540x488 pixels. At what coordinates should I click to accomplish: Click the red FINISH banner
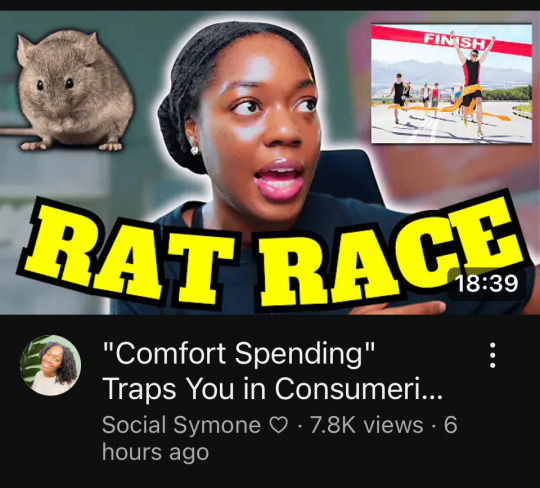[x=451, y=42]
